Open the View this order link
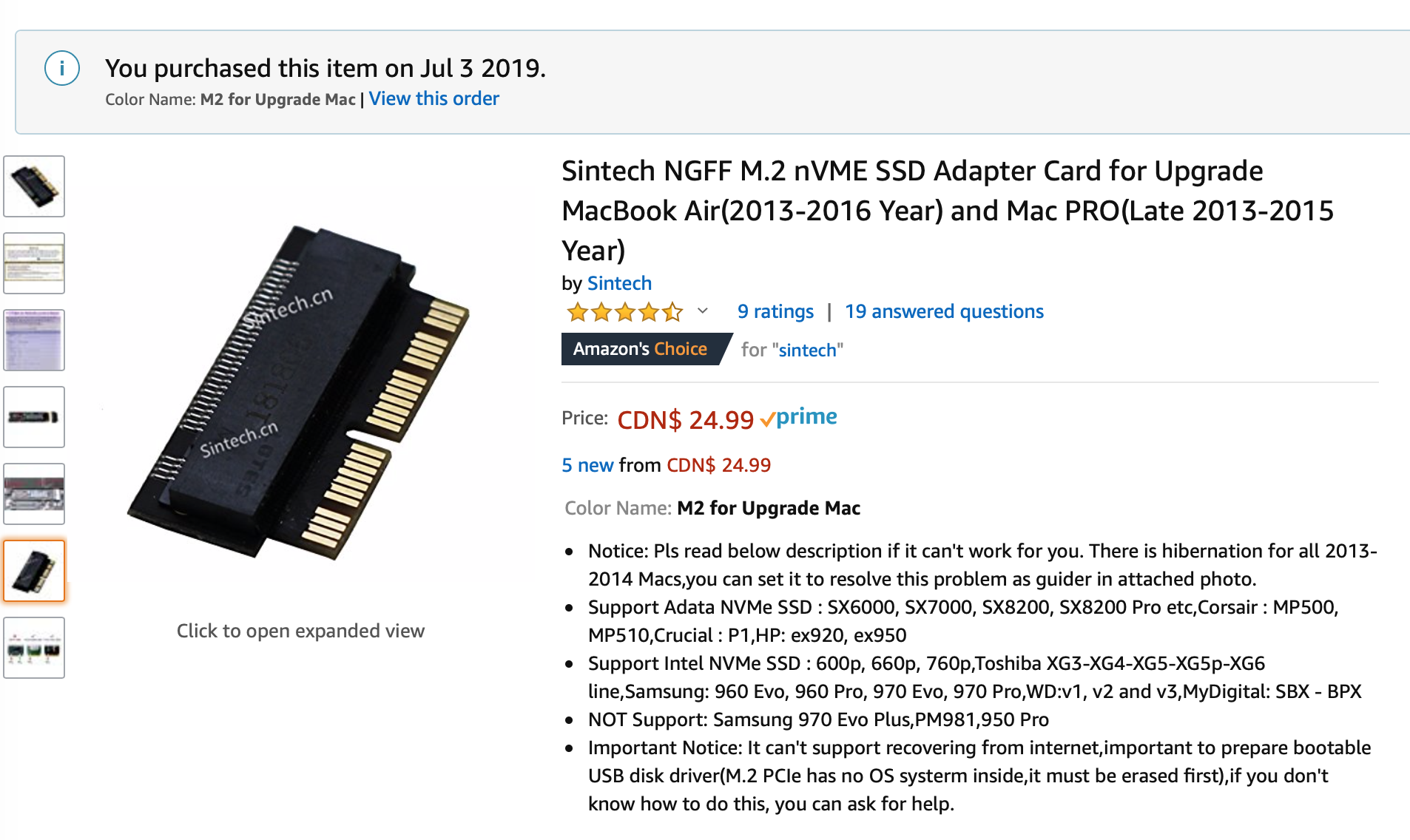Screen dimensions: 1410x840 (x=434, y=98)
